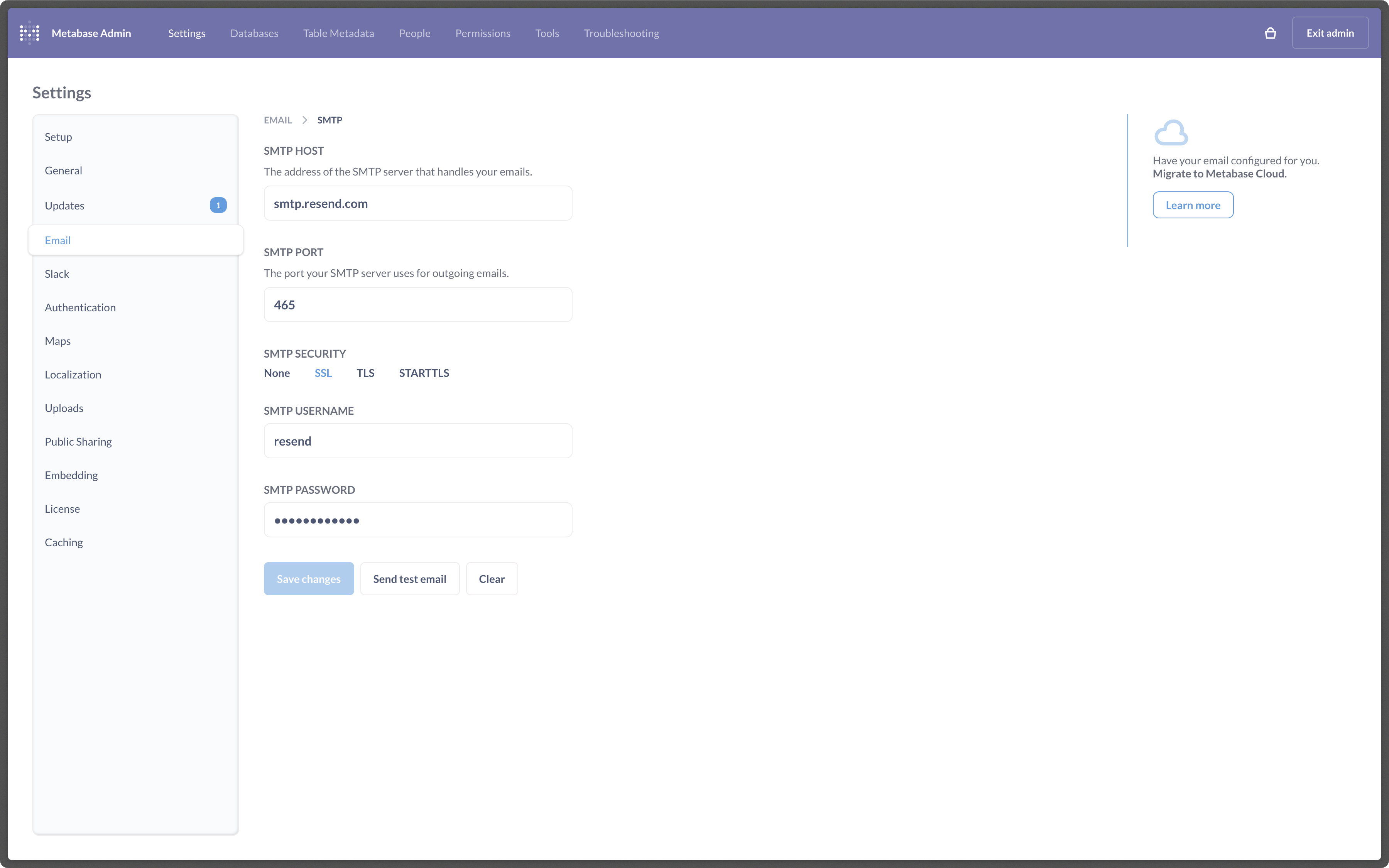This screenshot has height=868, width=1389.
Task: Focus the SMTP host input field
Action: pyautogui.click(x=418, y=203)
